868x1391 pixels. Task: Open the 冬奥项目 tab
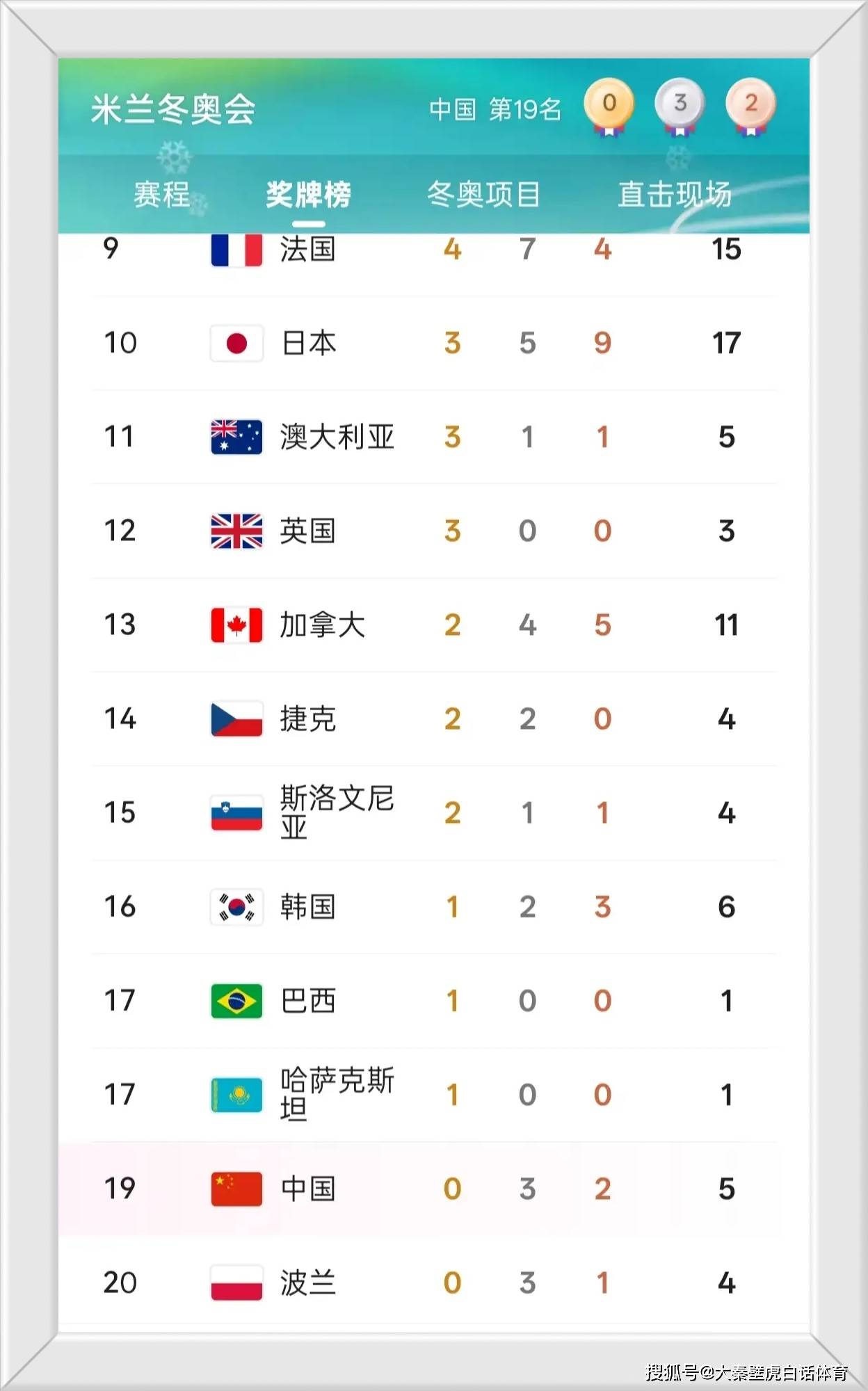click(x=483, y=195)
